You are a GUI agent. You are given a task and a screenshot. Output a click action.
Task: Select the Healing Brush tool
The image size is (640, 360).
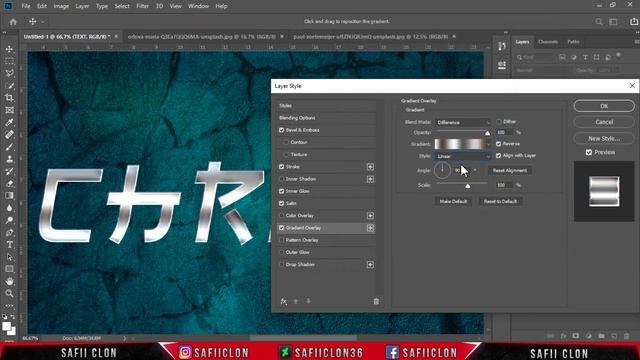point(9,135)
